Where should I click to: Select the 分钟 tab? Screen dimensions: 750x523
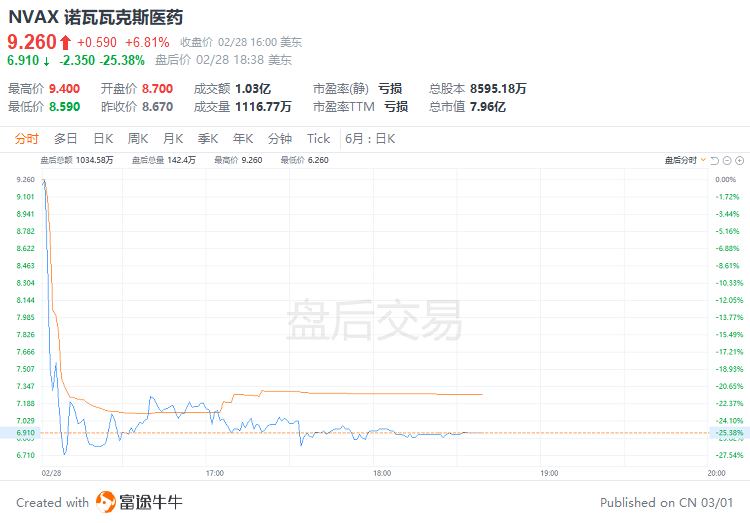click(280, 139)
